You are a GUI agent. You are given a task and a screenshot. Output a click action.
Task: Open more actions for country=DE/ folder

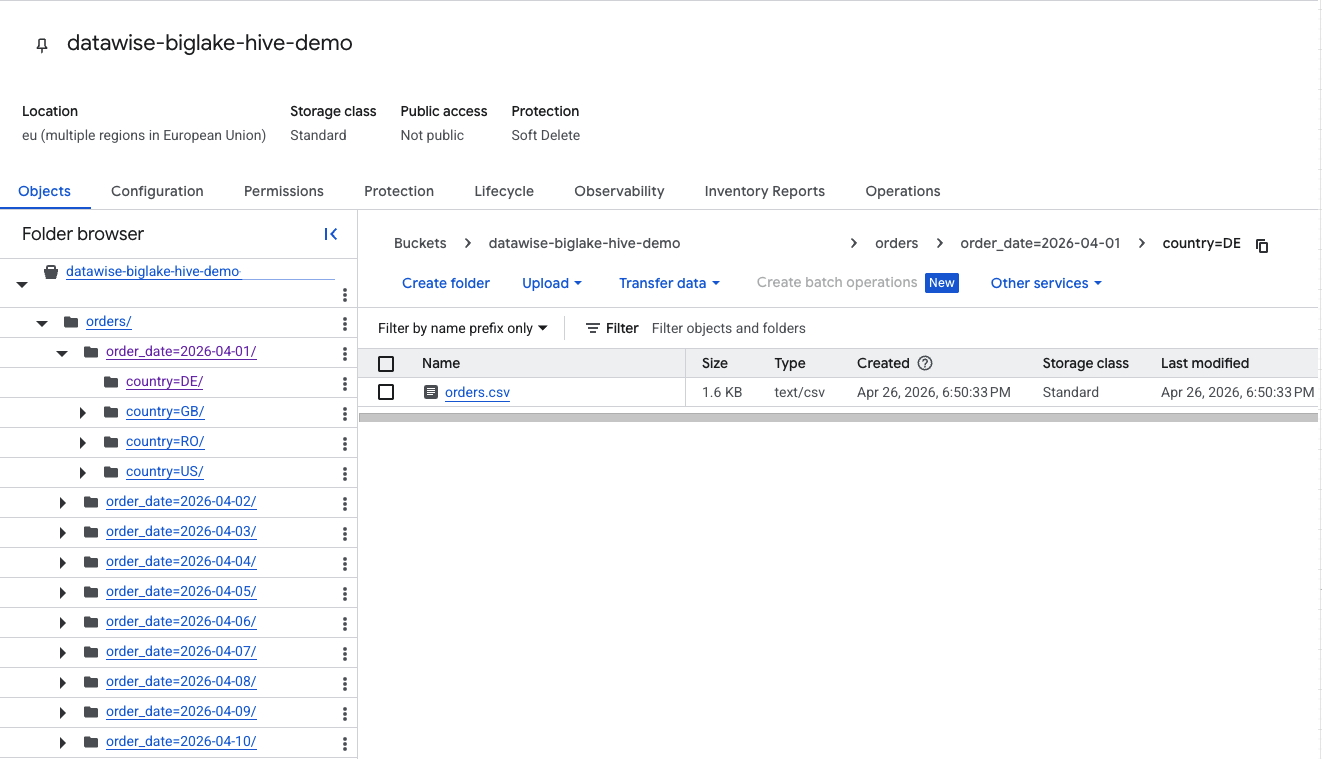coord(345,384)
